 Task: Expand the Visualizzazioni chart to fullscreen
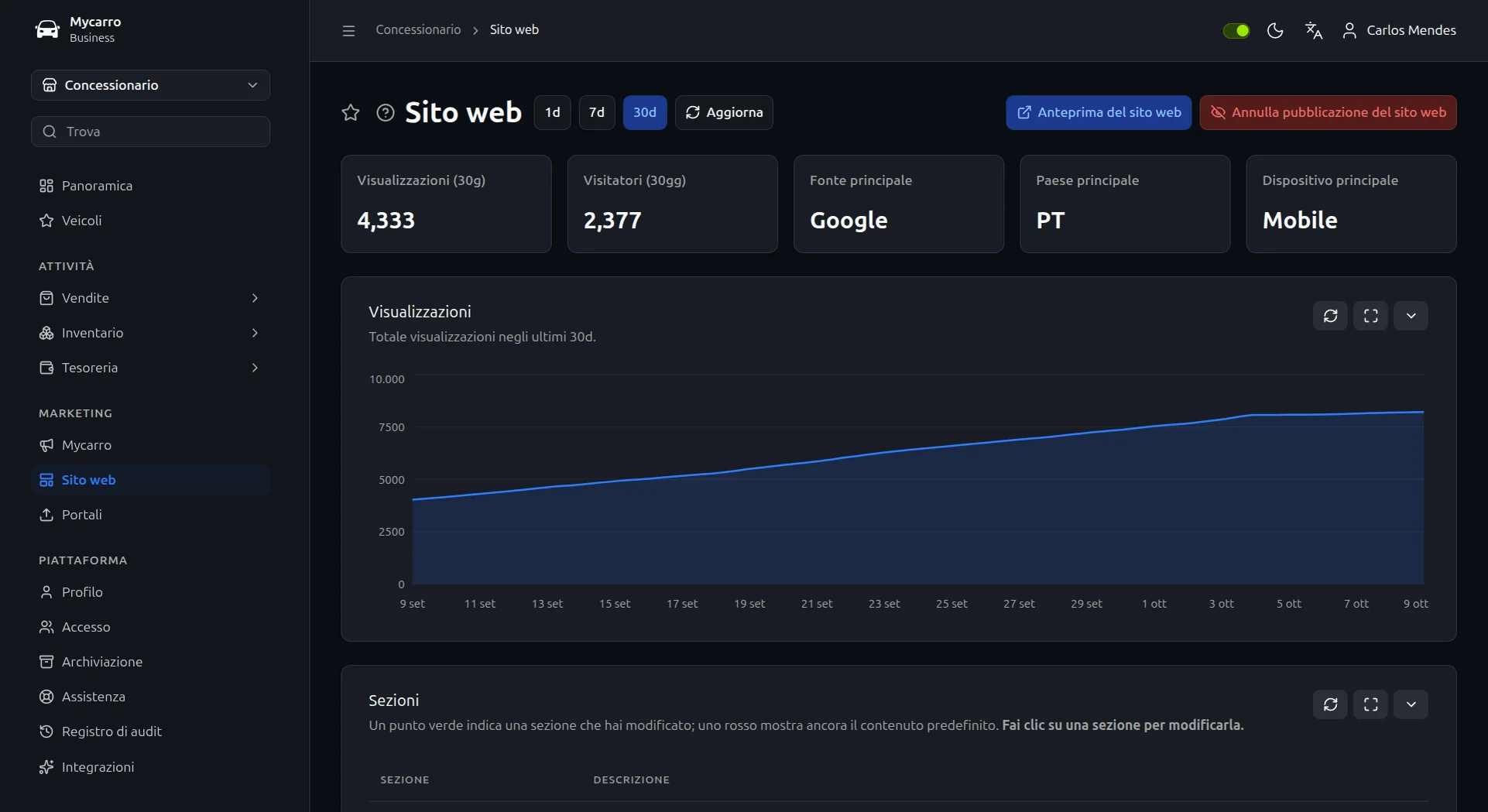tap(1371, 316)
